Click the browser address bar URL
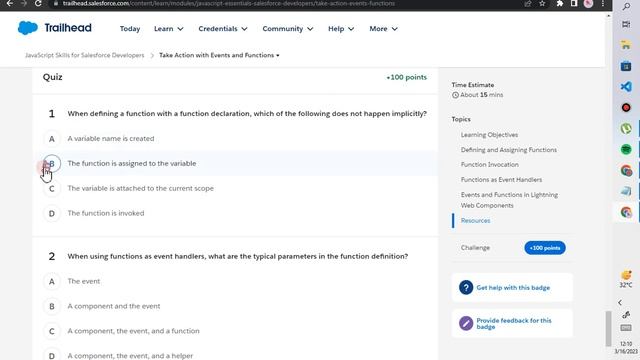640x360 pixels. click(229, 3)
